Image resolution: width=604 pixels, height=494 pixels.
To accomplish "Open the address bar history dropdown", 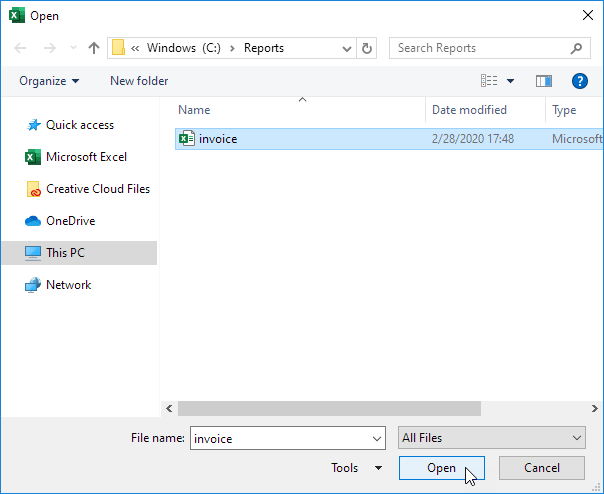I will (346, 48).
